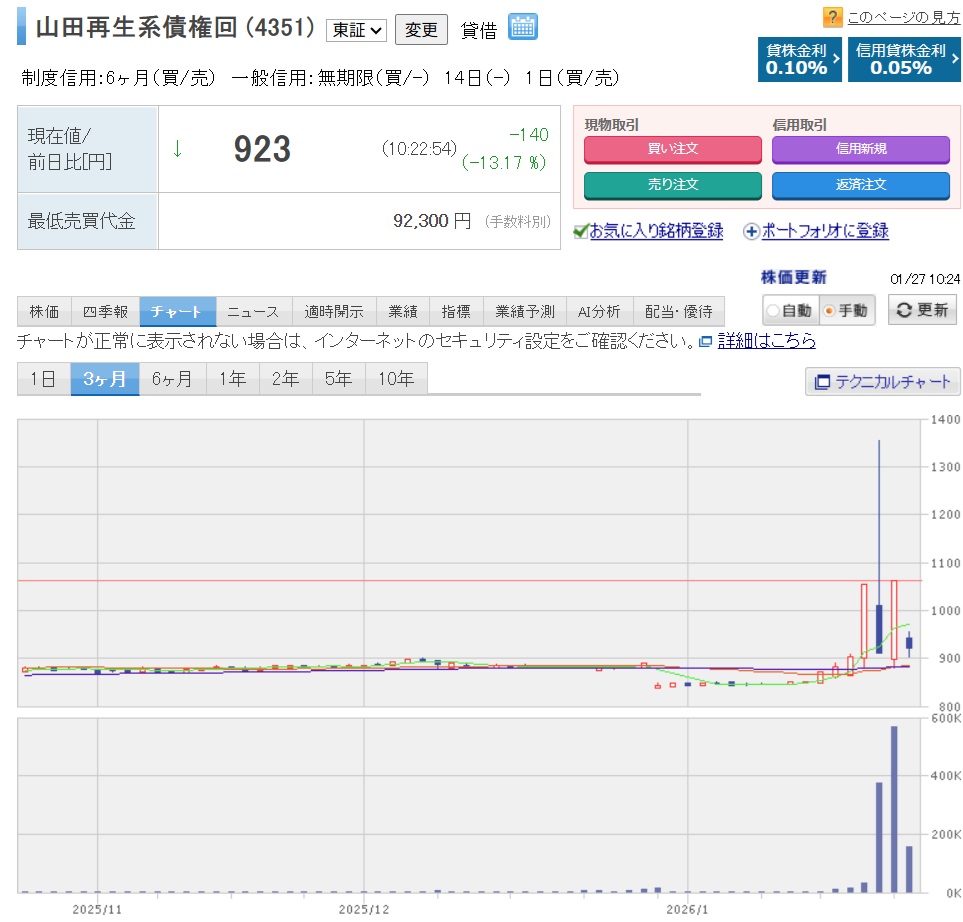
Task: Click the small popup icon before 詳細はこちら
Action: (x=705, y=342)
